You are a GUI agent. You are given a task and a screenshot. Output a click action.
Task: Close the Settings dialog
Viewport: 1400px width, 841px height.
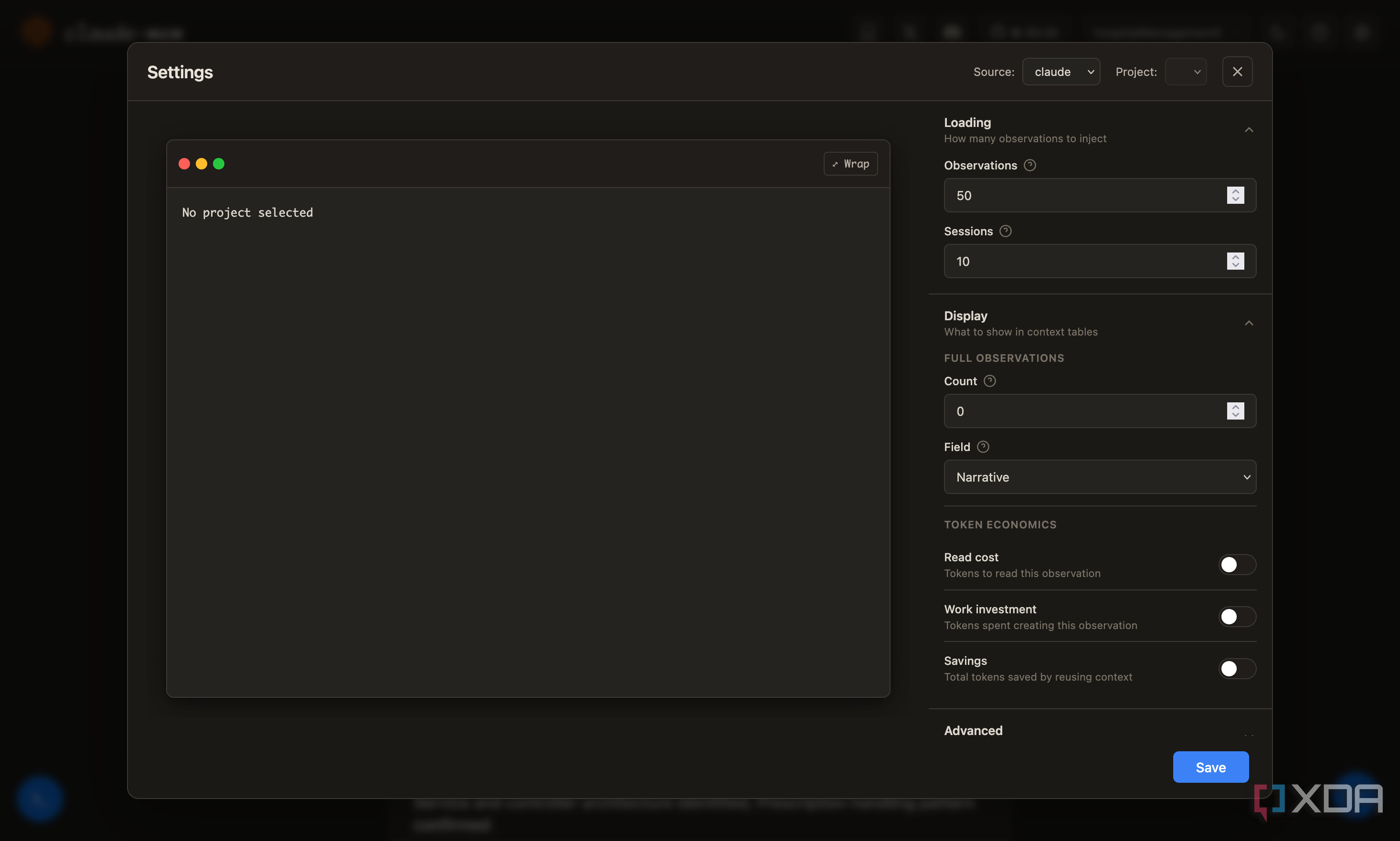1237,72
